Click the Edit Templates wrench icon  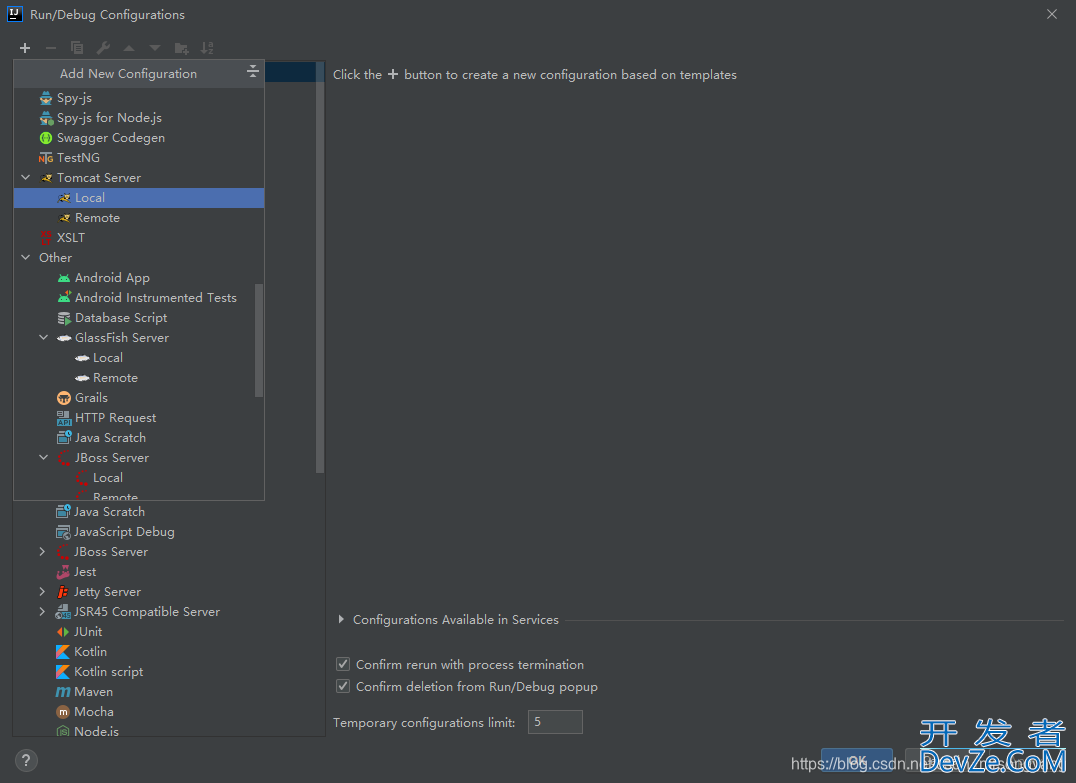click(103, 48)
